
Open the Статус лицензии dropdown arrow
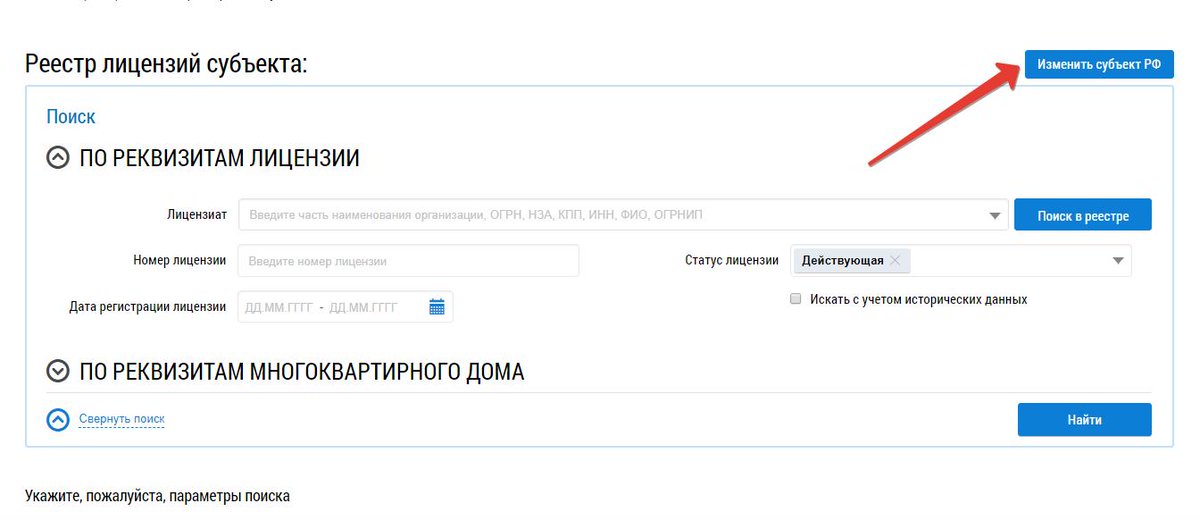click(x=1118, y=261)
